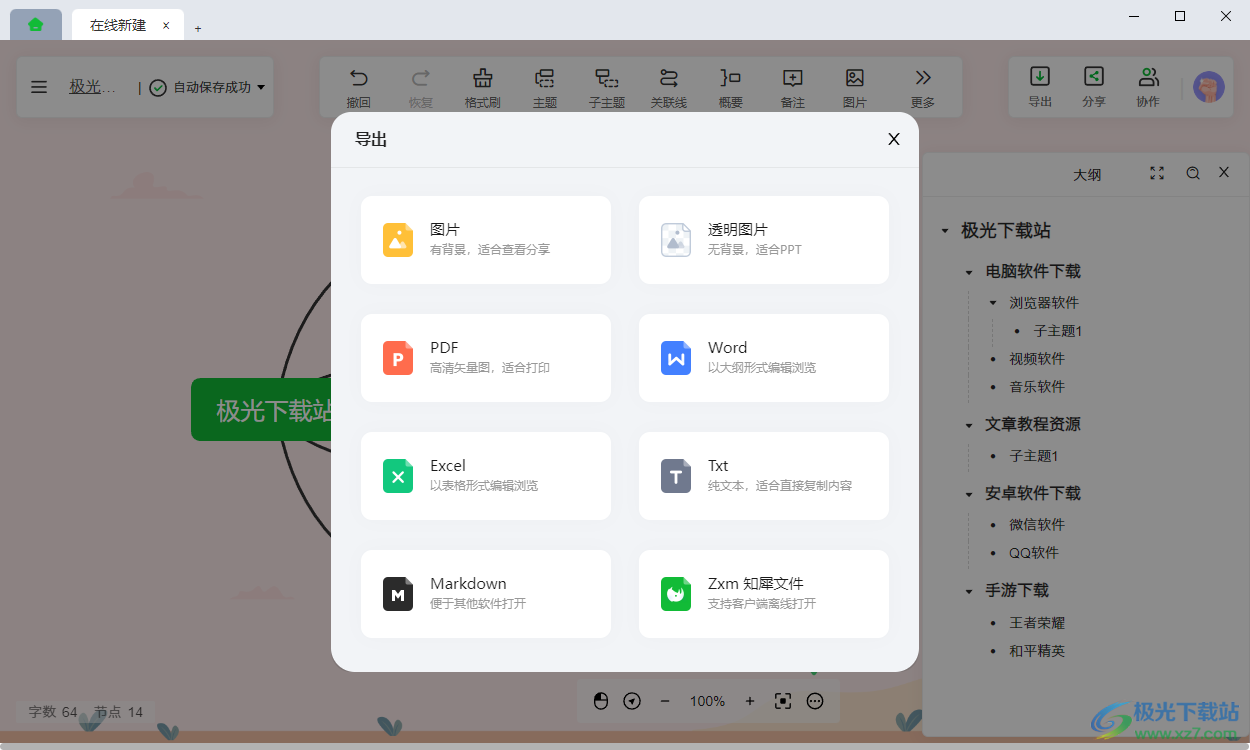Select the 格式刷 format painter
Image resolution: width=1250 pixels, height=750 pixels.
click(x=483, y=87)
